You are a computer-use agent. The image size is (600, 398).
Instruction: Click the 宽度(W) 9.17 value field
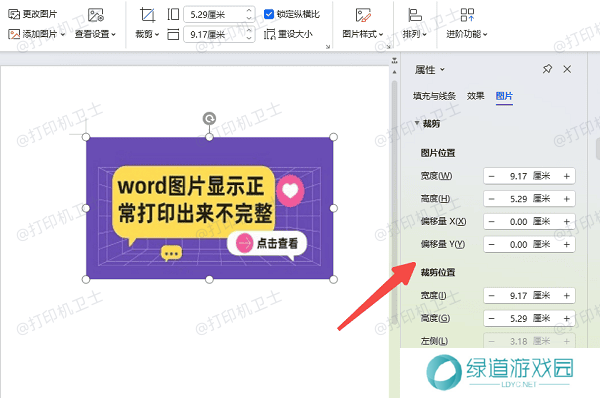(x=529, y=176)
